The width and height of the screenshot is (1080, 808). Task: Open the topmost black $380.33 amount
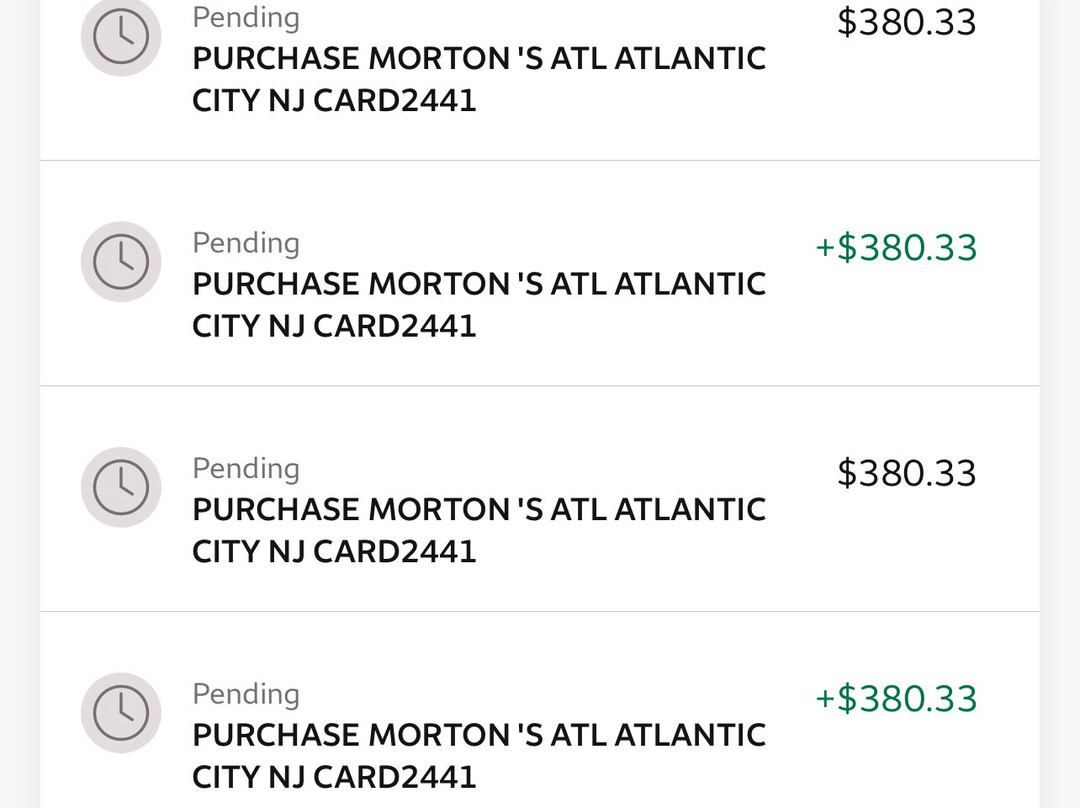[x=906, y=22]
